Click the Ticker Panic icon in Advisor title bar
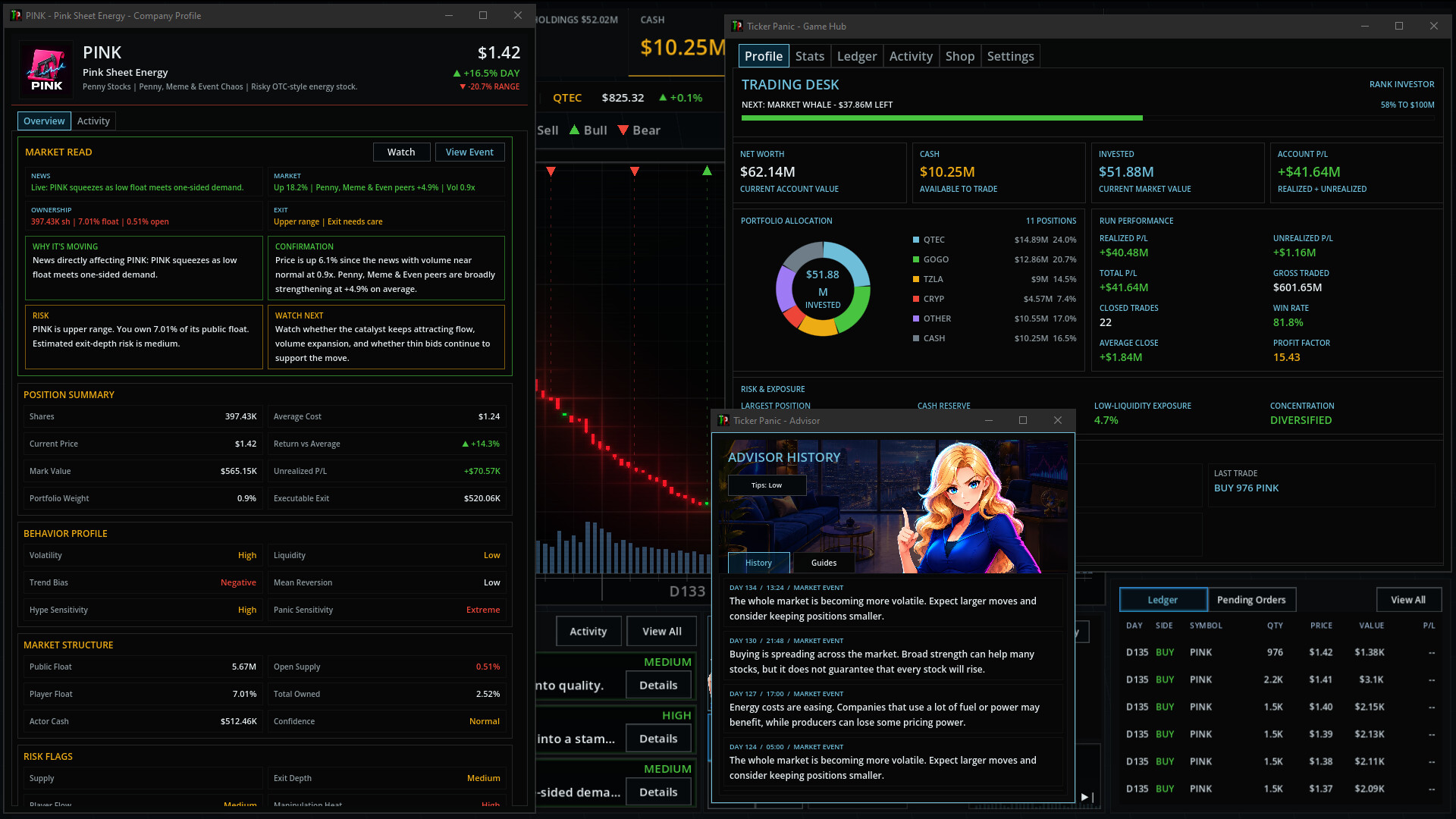The width and height of the screenshot is (1456, 819). 723,420
